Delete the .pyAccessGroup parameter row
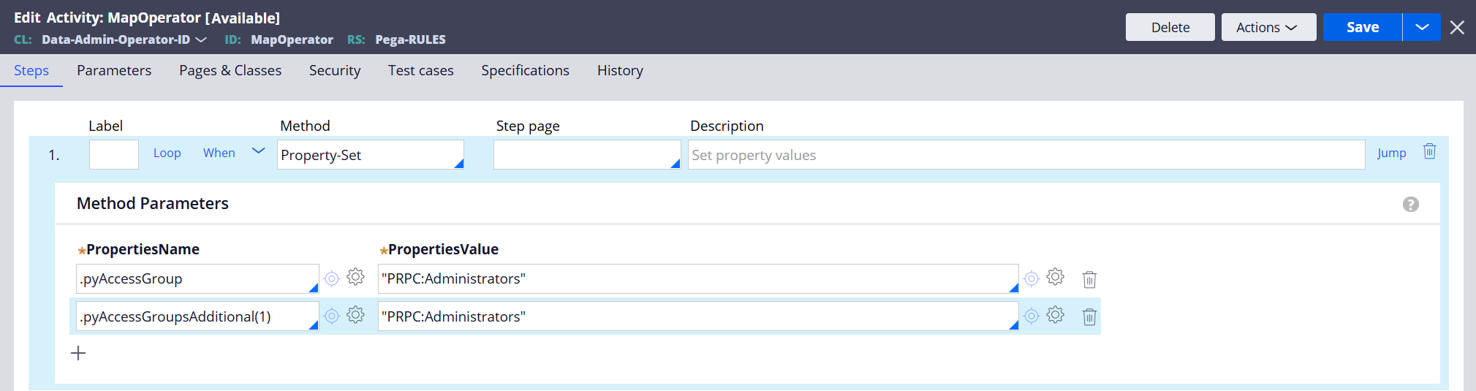Screen dimensions: 1476x391 (x=1089, y=280)
